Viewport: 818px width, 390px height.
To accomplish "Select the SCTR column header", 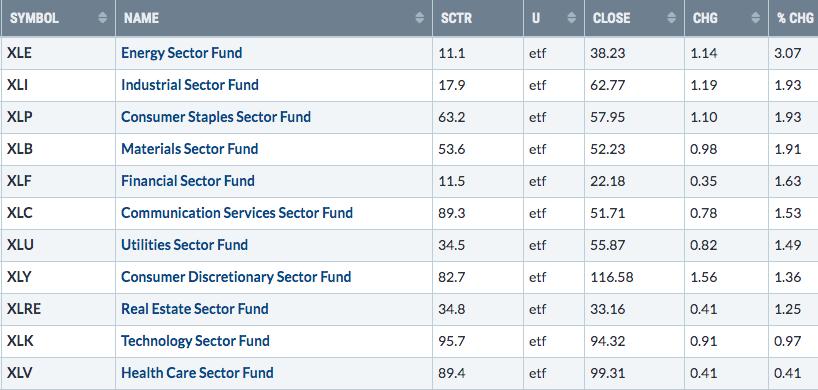I will 478,18.
